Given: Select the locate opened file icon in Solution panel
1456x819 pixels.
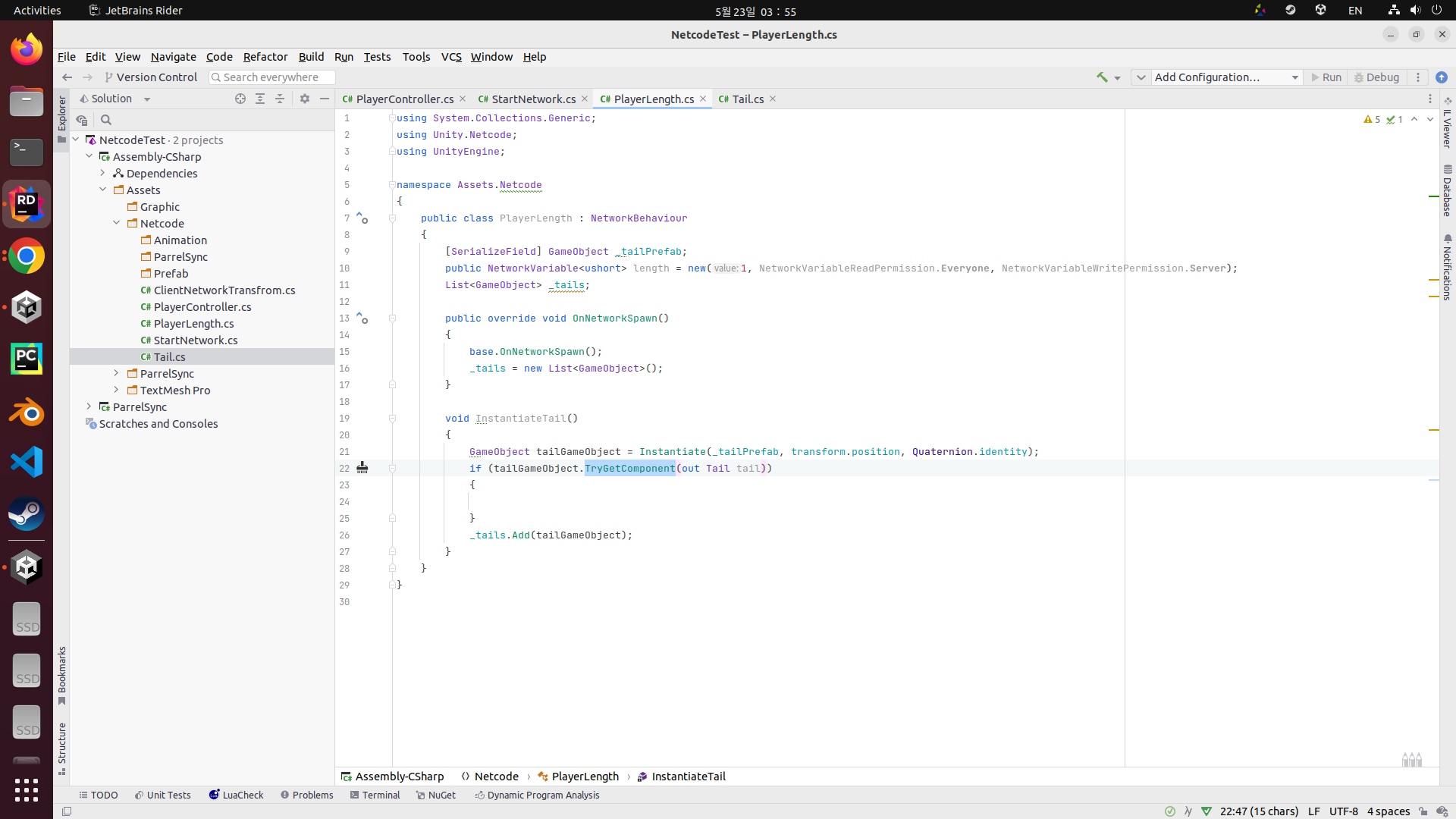Looking at the screenshot, I should pos(240,99).
